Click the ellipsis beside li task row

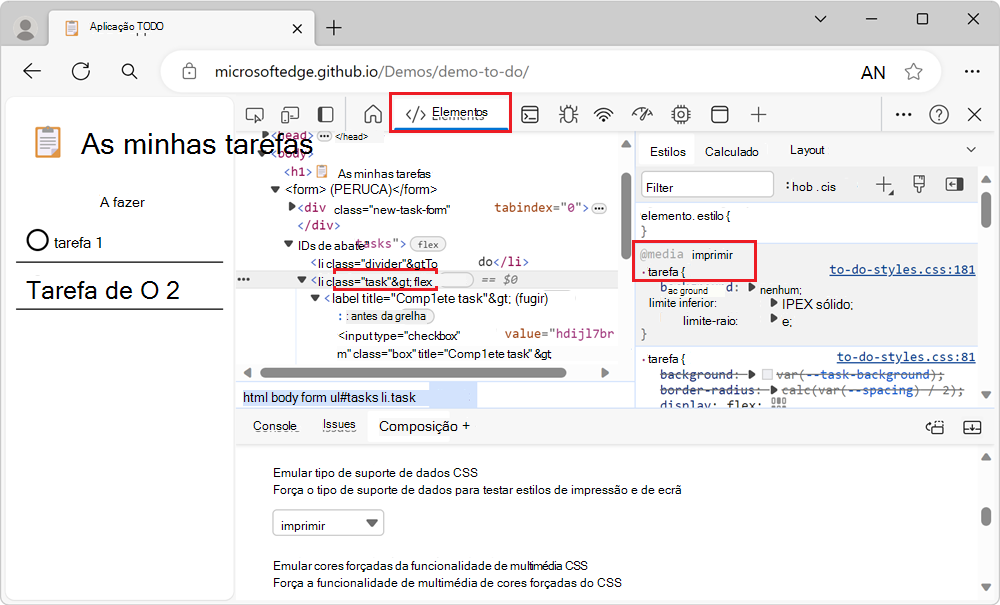coord(244,280)
